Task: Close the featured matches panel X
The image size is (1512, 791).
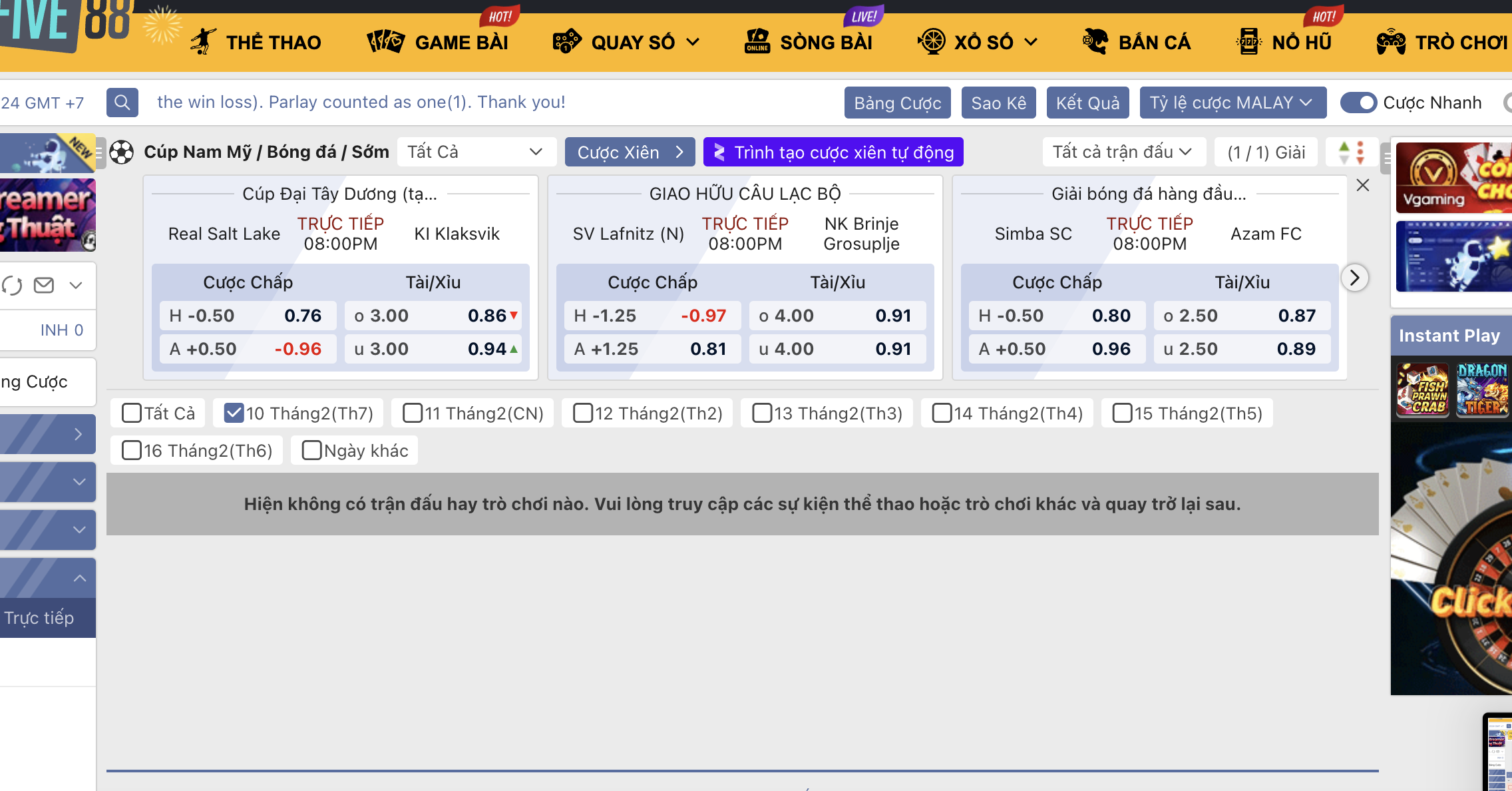Action: [x=1362, y=185]
